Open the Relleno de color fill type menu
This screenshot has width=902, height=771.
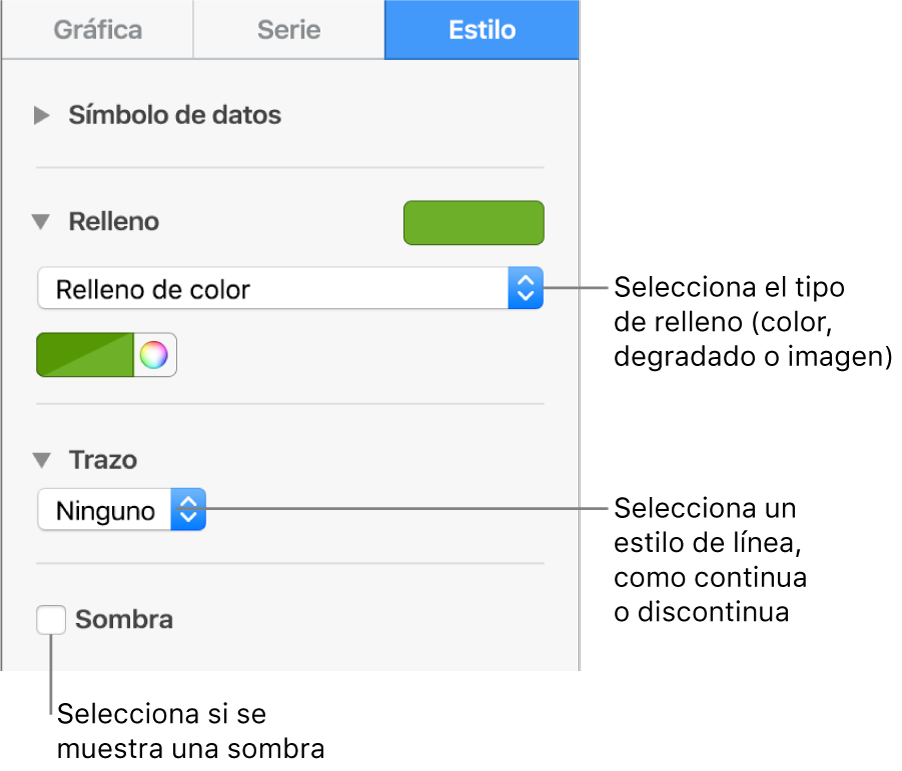(272, 289)
